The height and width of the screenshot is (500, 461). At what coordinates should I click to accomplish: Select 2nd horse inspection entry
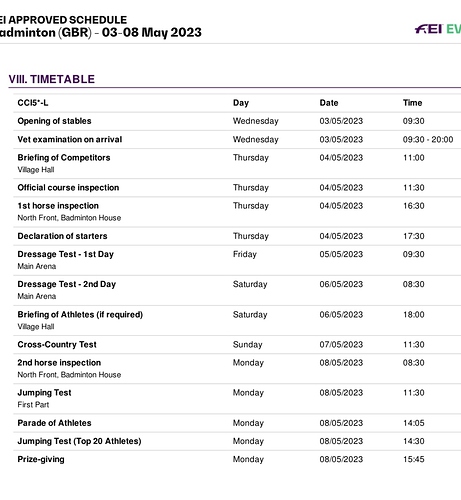coord(59,363)
